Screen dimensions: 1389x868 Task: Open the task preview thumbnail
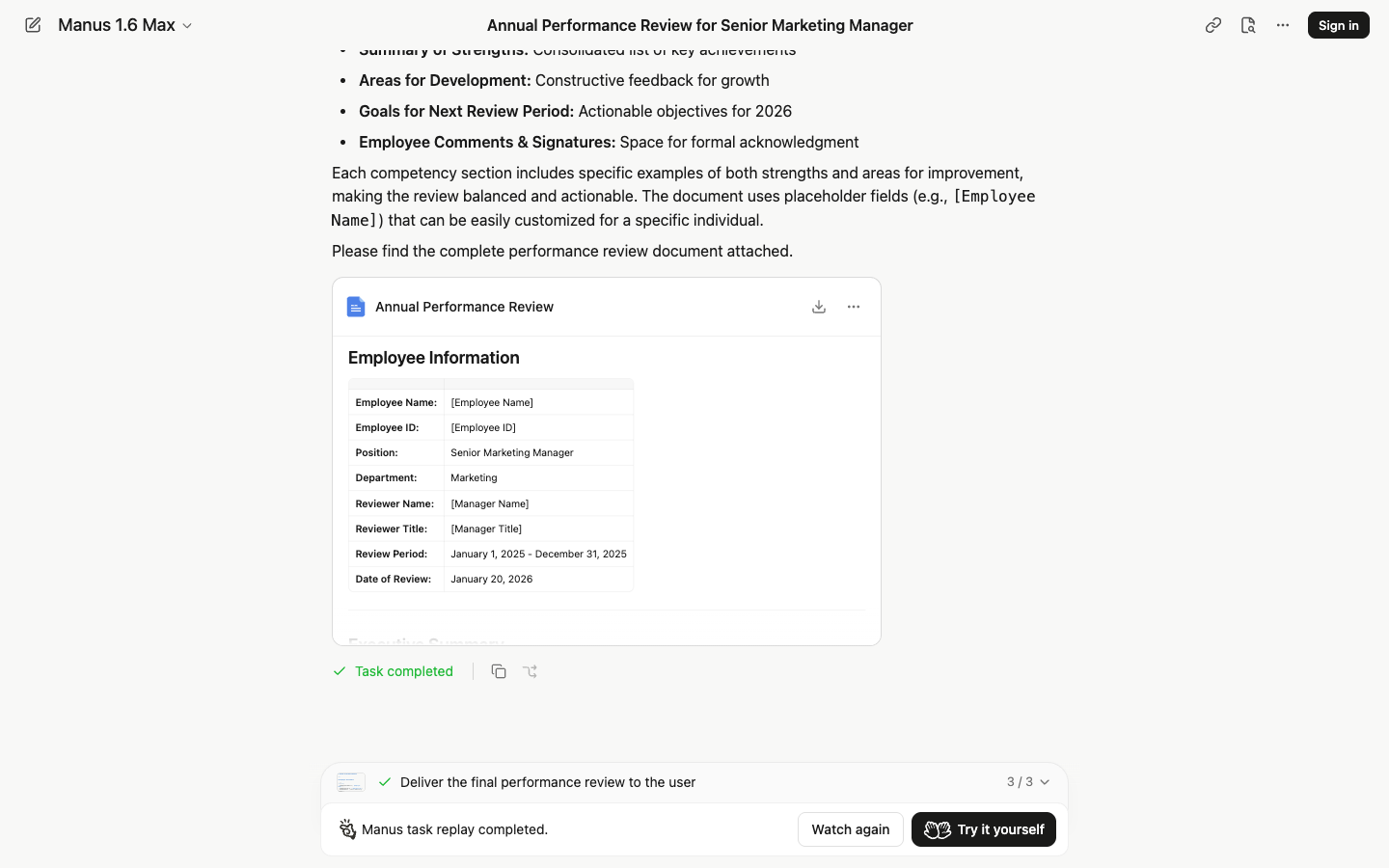coord(351,782)
